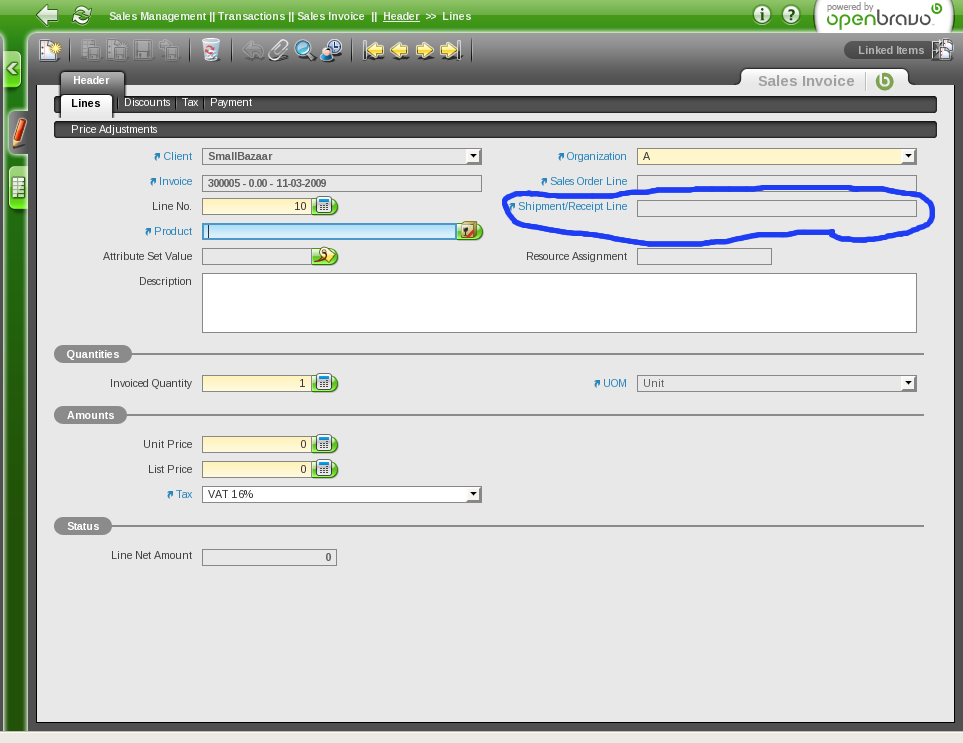Collapse the left green sidebar panel

pos(12,69)
